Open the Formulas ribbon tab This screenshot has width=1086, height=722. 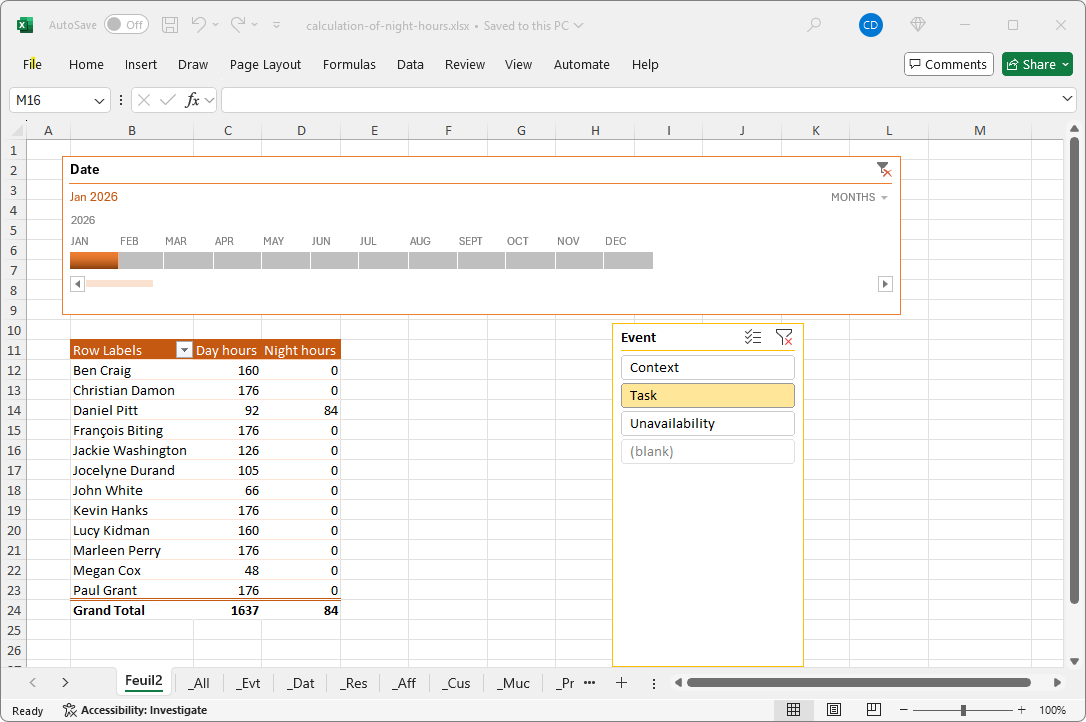pos(349,64)
